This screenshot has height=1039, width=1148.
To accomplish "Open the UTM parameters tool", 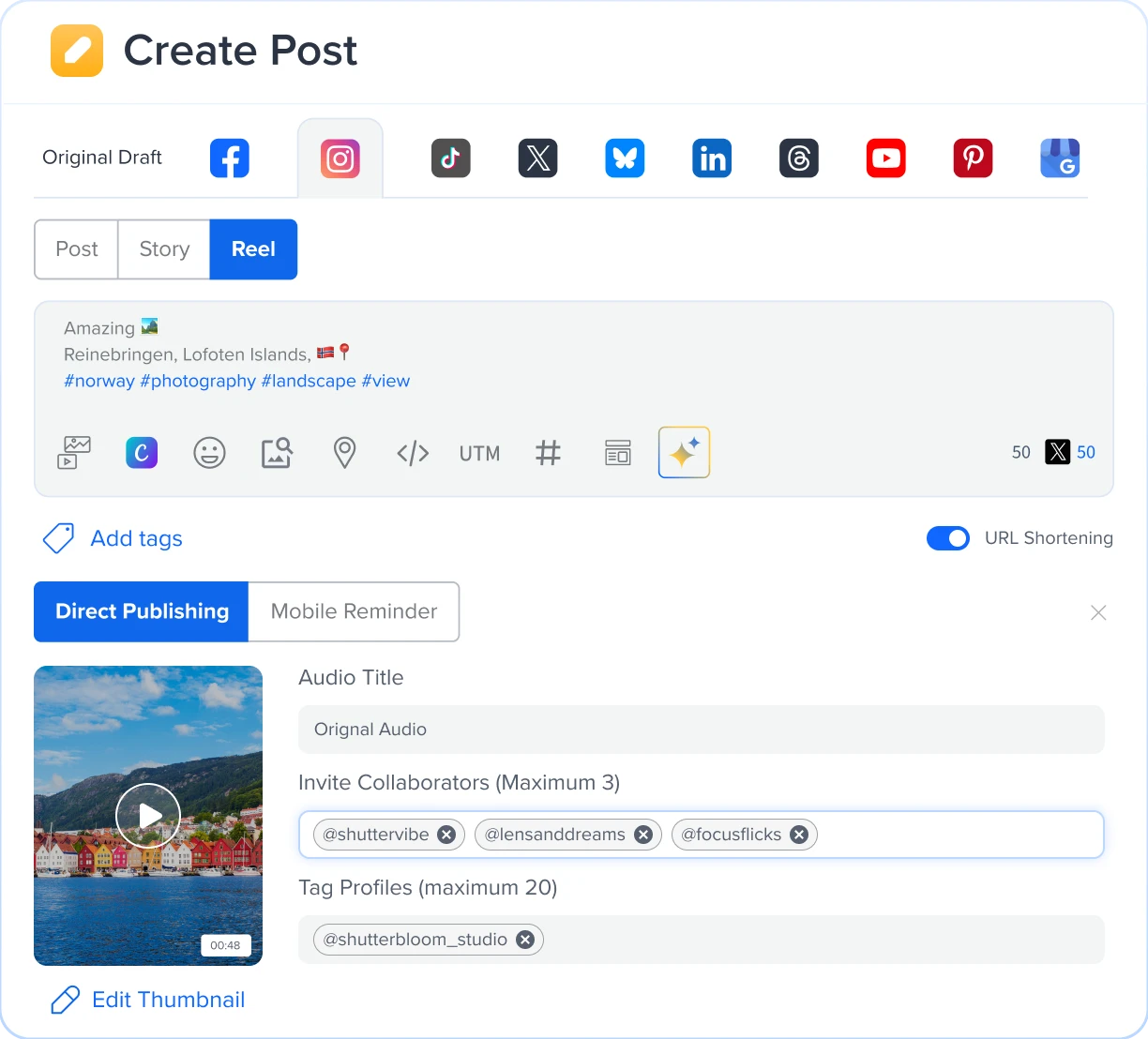I will tap(479, 453).
